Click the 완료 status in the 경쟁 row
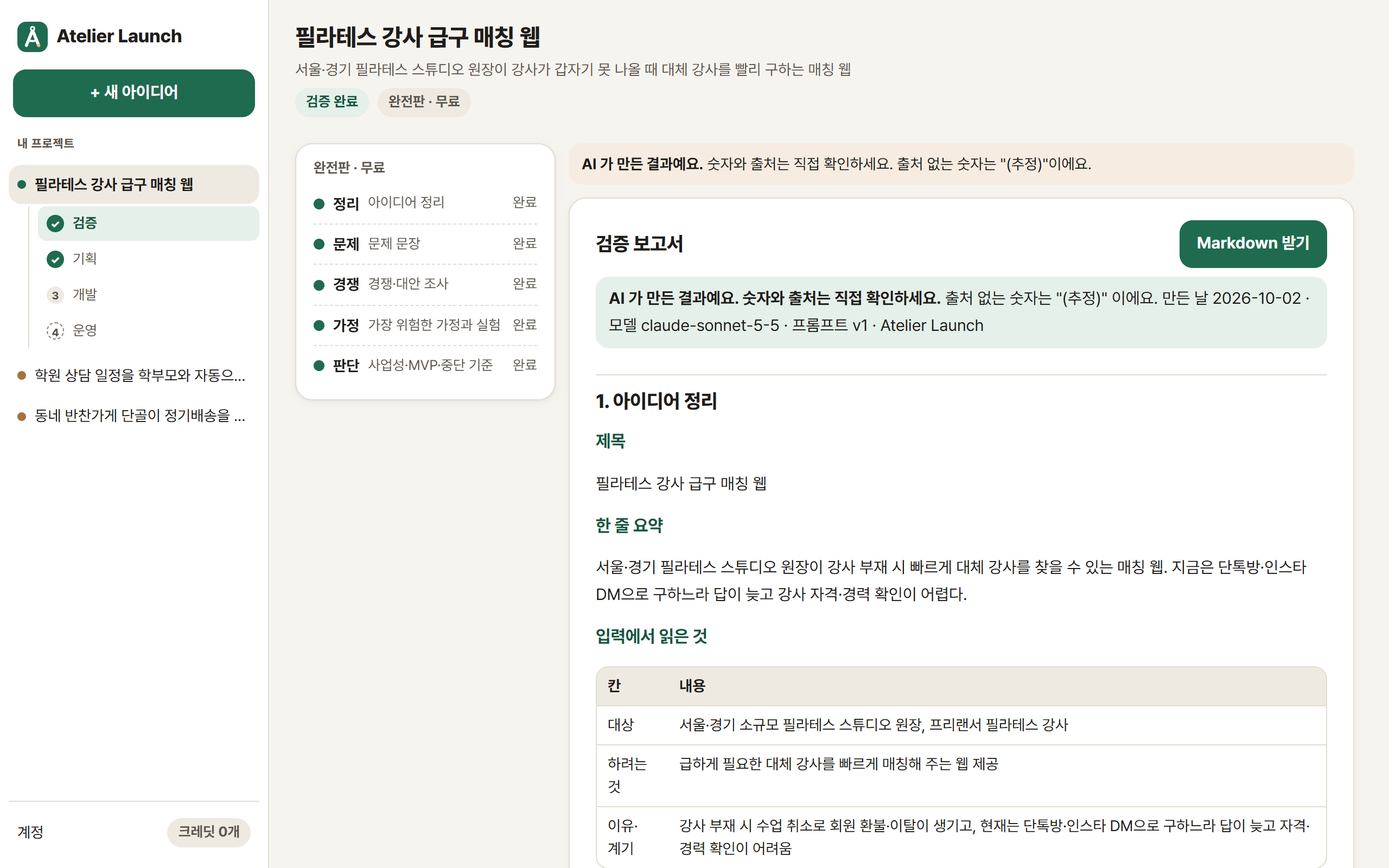 pos(524,284)
